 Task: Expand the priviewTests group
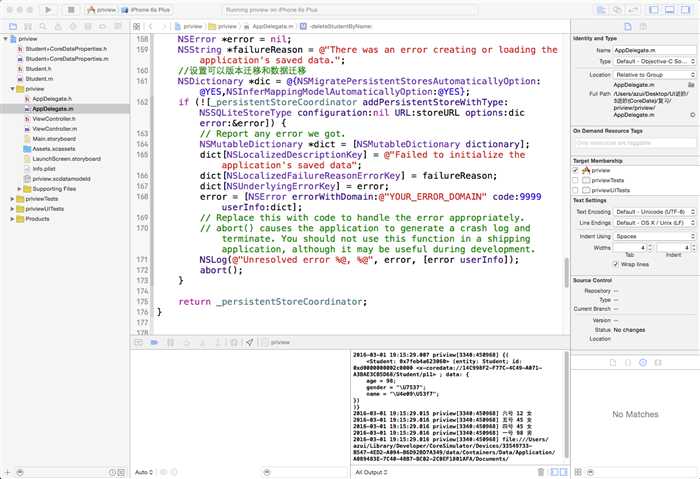12,199
